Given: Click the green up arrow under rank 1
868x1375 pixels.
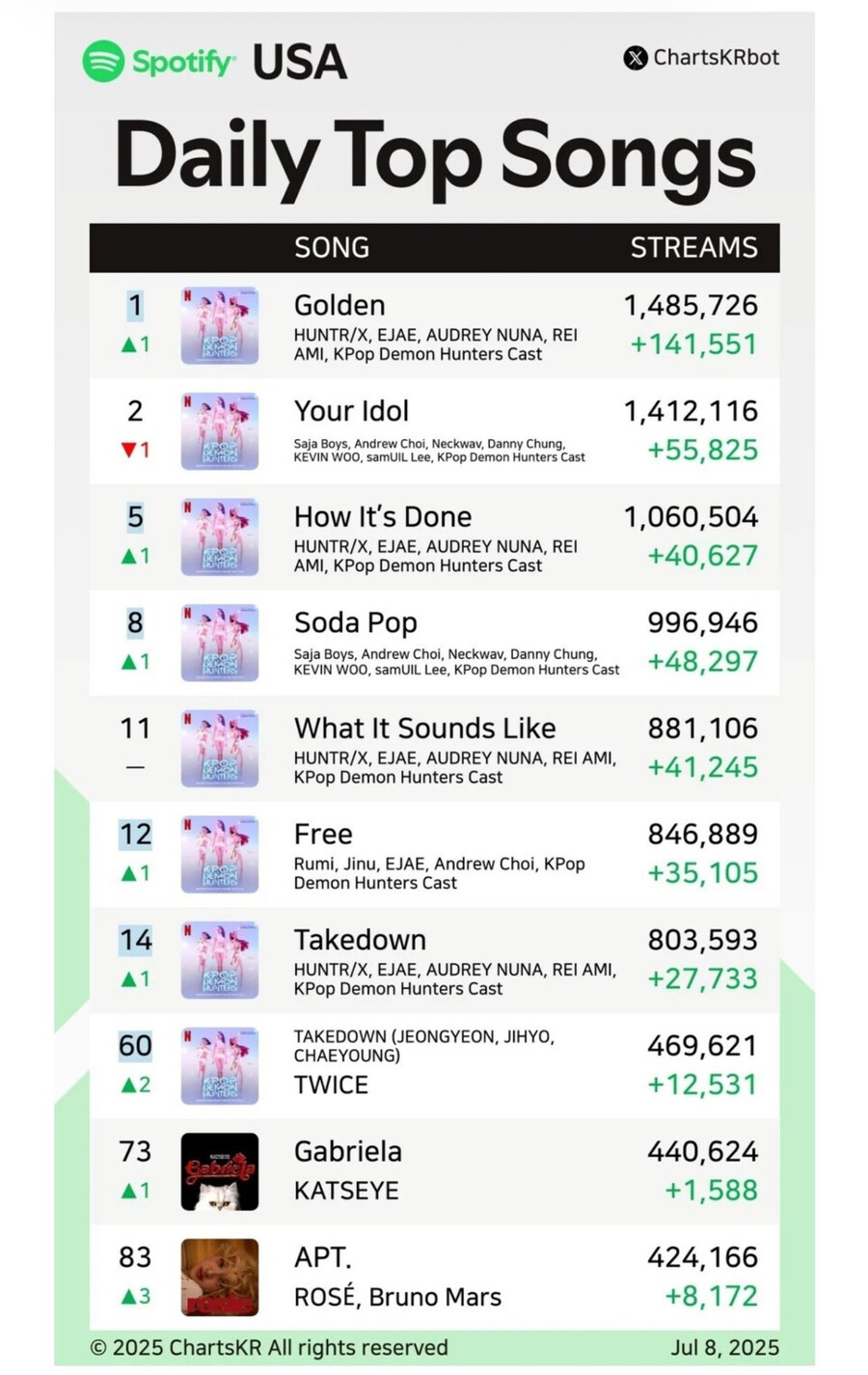Looking at the screenshot, I should point(128,344).
